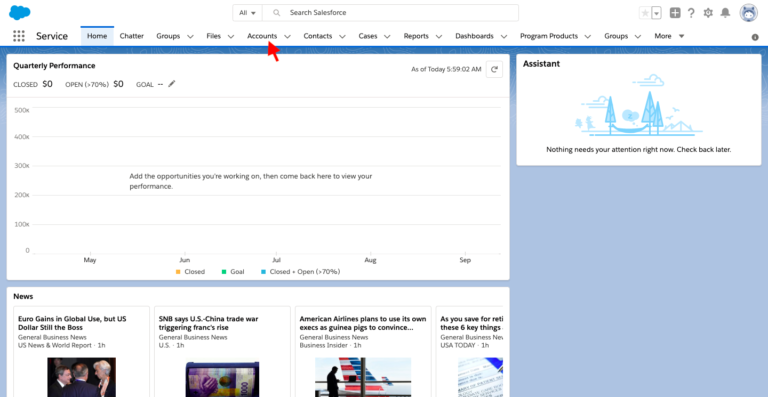Click the green Goal legend swatch
The height and width of the screenshot is (397, 768).
224,272
